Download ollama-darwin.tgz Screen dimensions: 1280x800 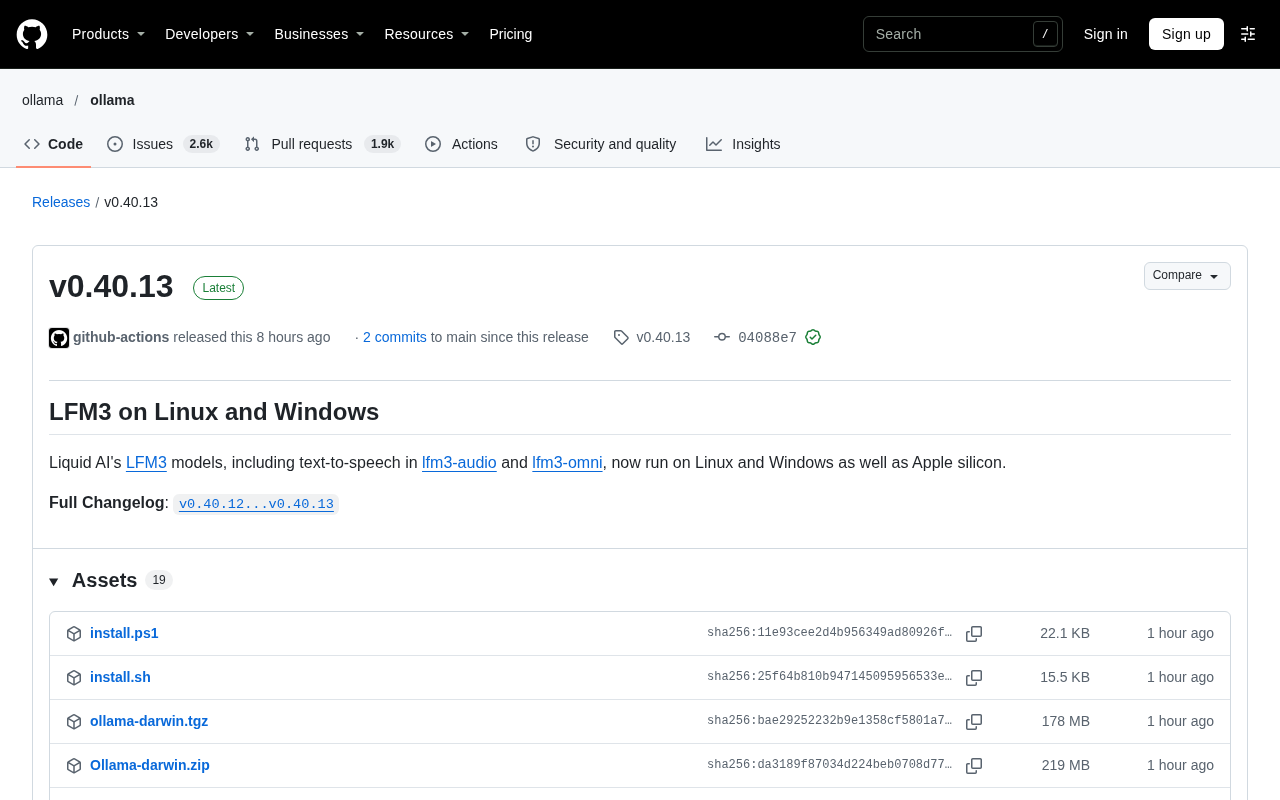(x=149, y=721)
